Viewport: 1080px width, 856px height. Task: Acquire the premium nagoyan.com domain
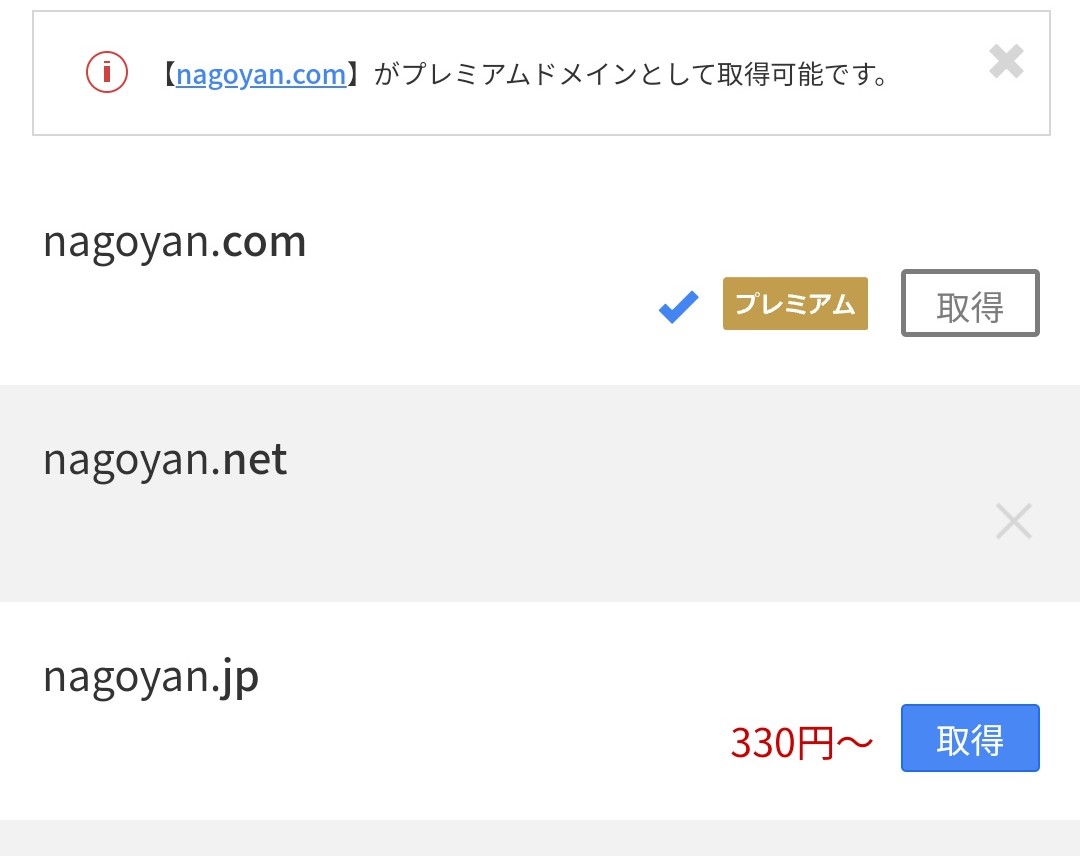(969, 303)
